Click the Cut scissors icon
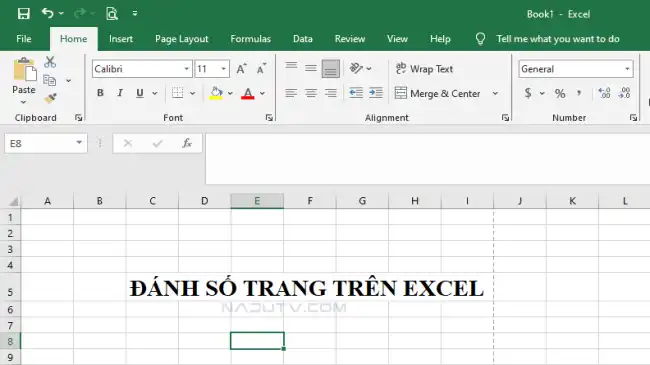 [x=50, y=62]
